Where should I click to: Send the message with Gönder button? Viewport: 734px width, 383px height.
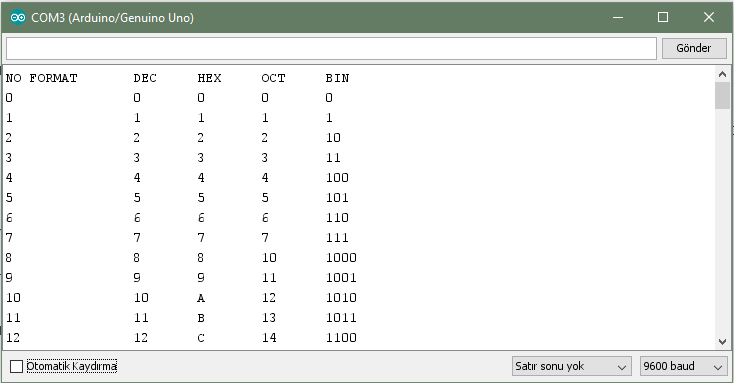[x=694, y=48]
